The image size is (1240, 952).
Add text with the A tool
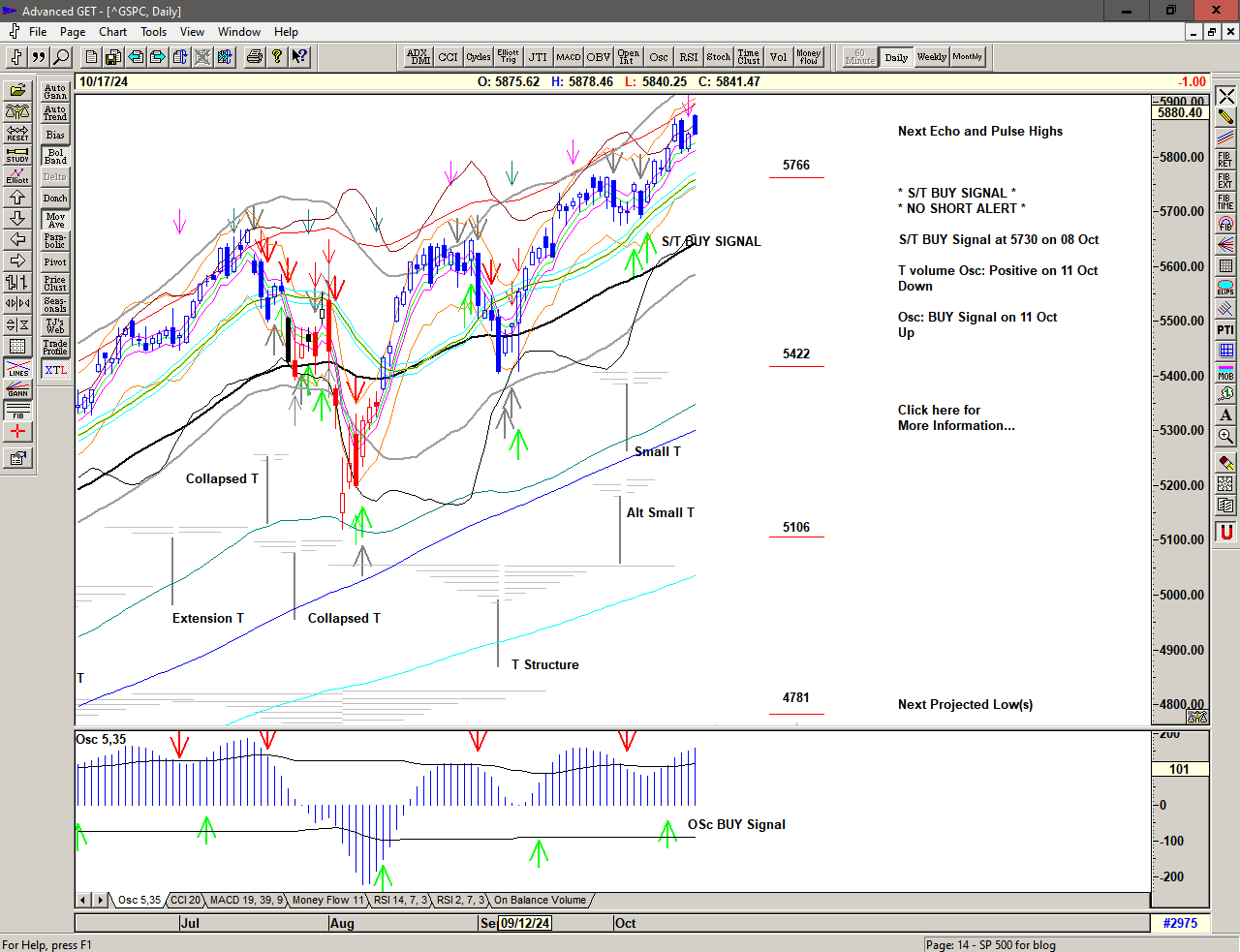(x=1225, y=415)
